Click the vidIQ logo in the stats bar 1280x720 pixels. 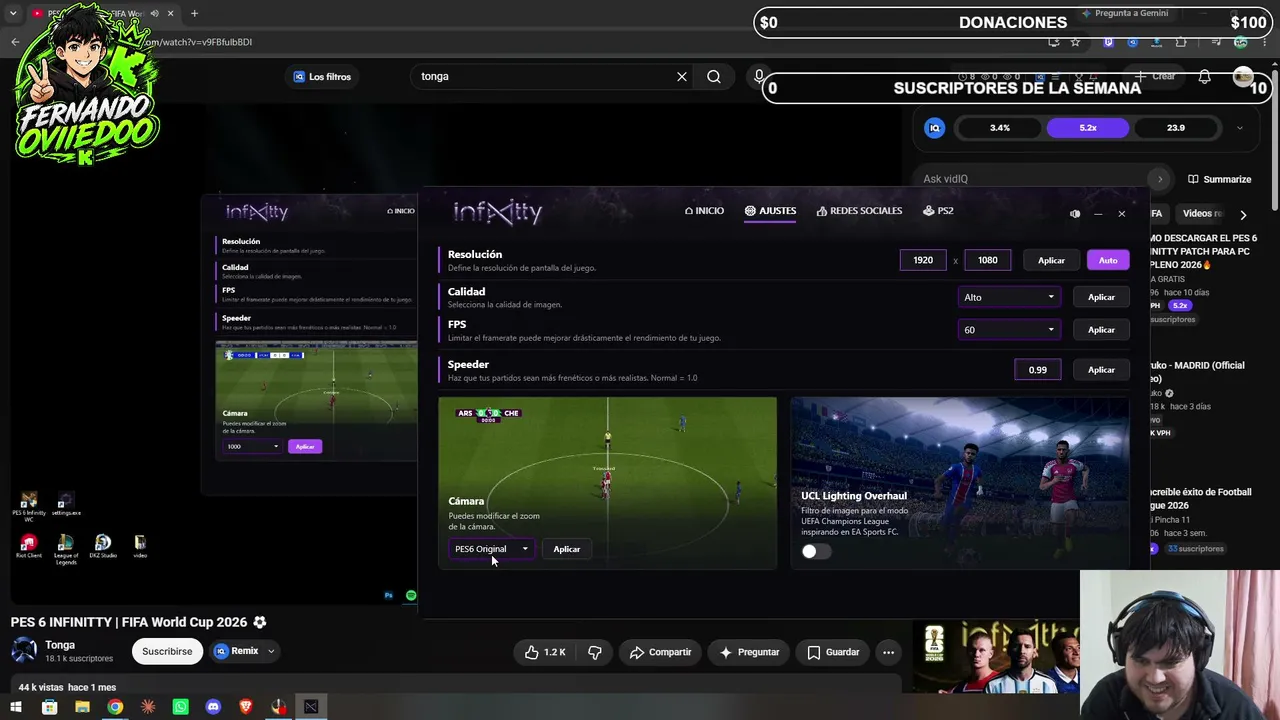(x=935, y=128)
